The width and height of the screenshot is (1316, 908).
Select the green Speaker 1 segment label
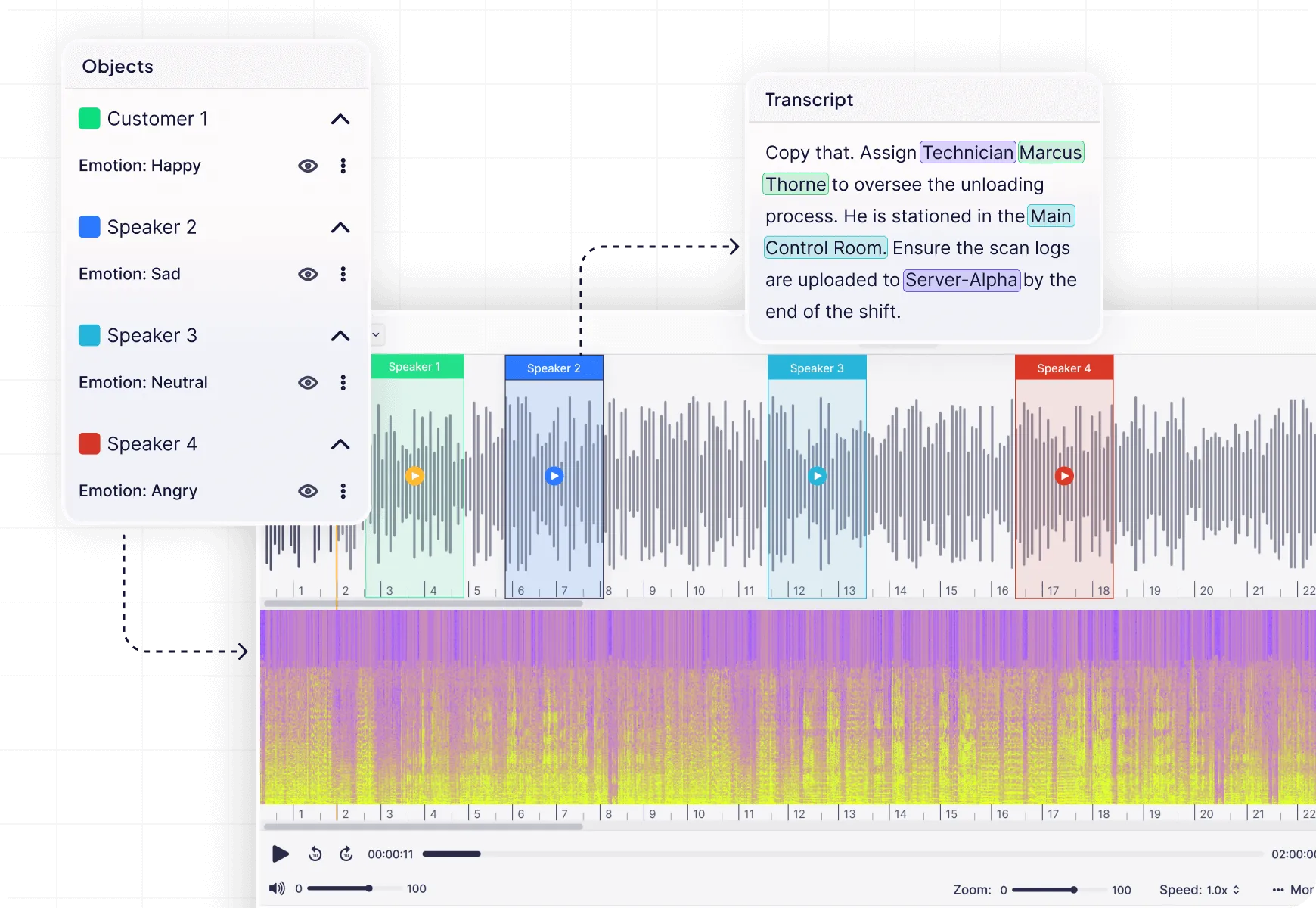pos(414,367)
